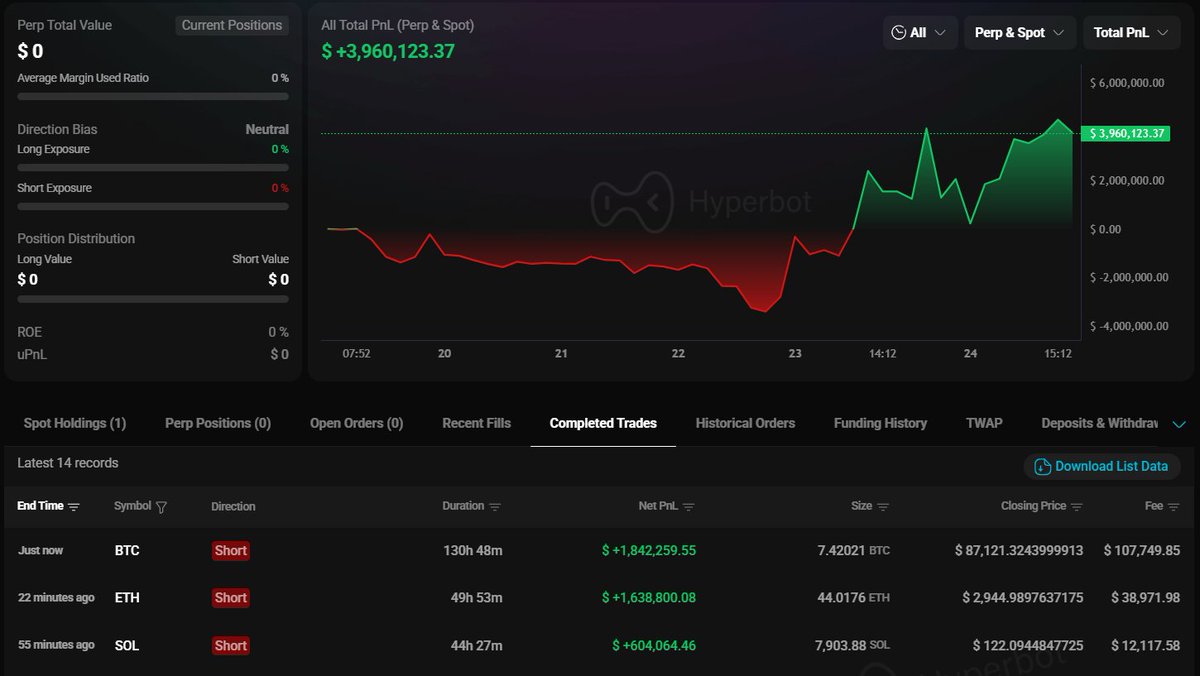Screen dimensions: 1200x676
Task: Sort by Size using its icon
Action: (x=883, y=507)
